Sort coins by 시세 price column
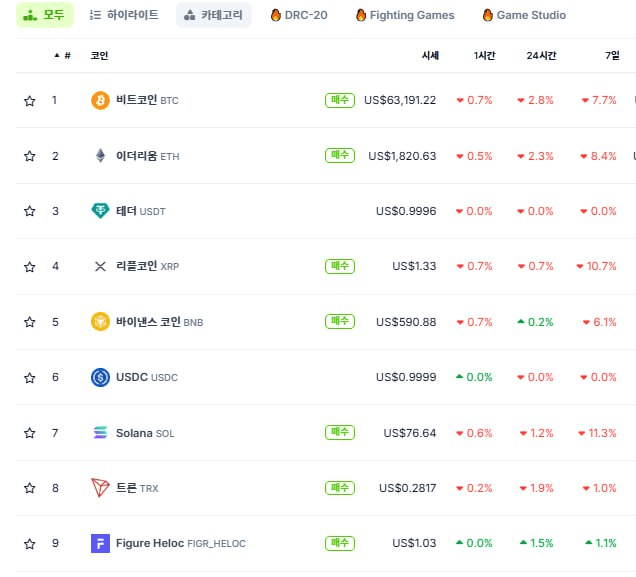Screen dimensions: 636x577 [x=430, y=56]
